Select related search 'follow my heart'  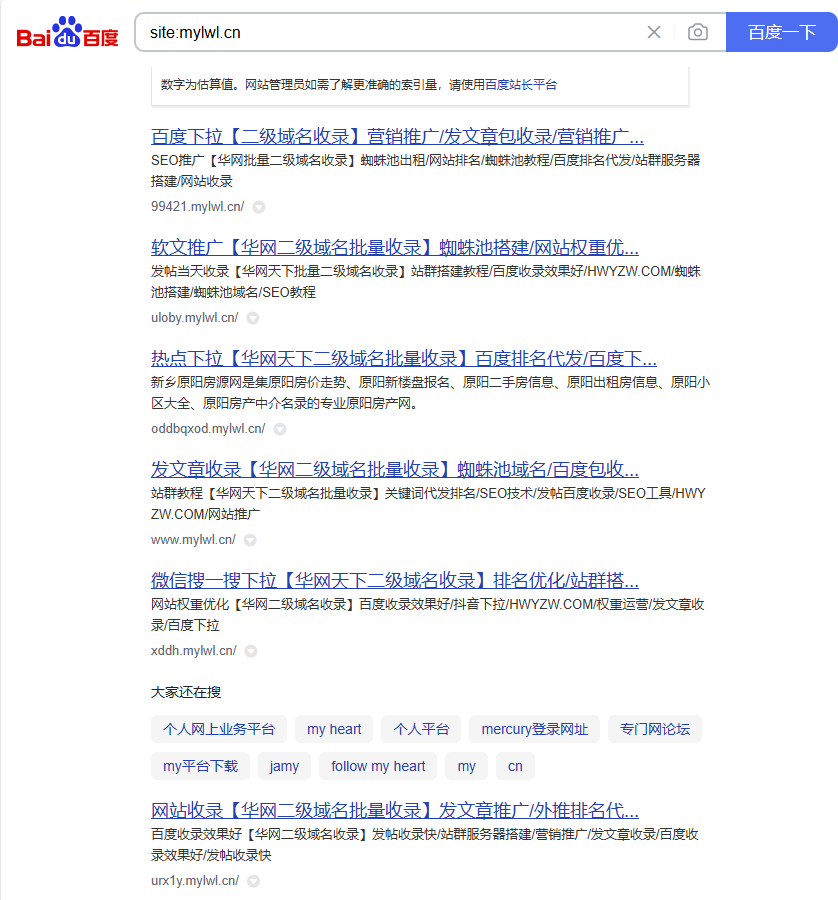378,766
